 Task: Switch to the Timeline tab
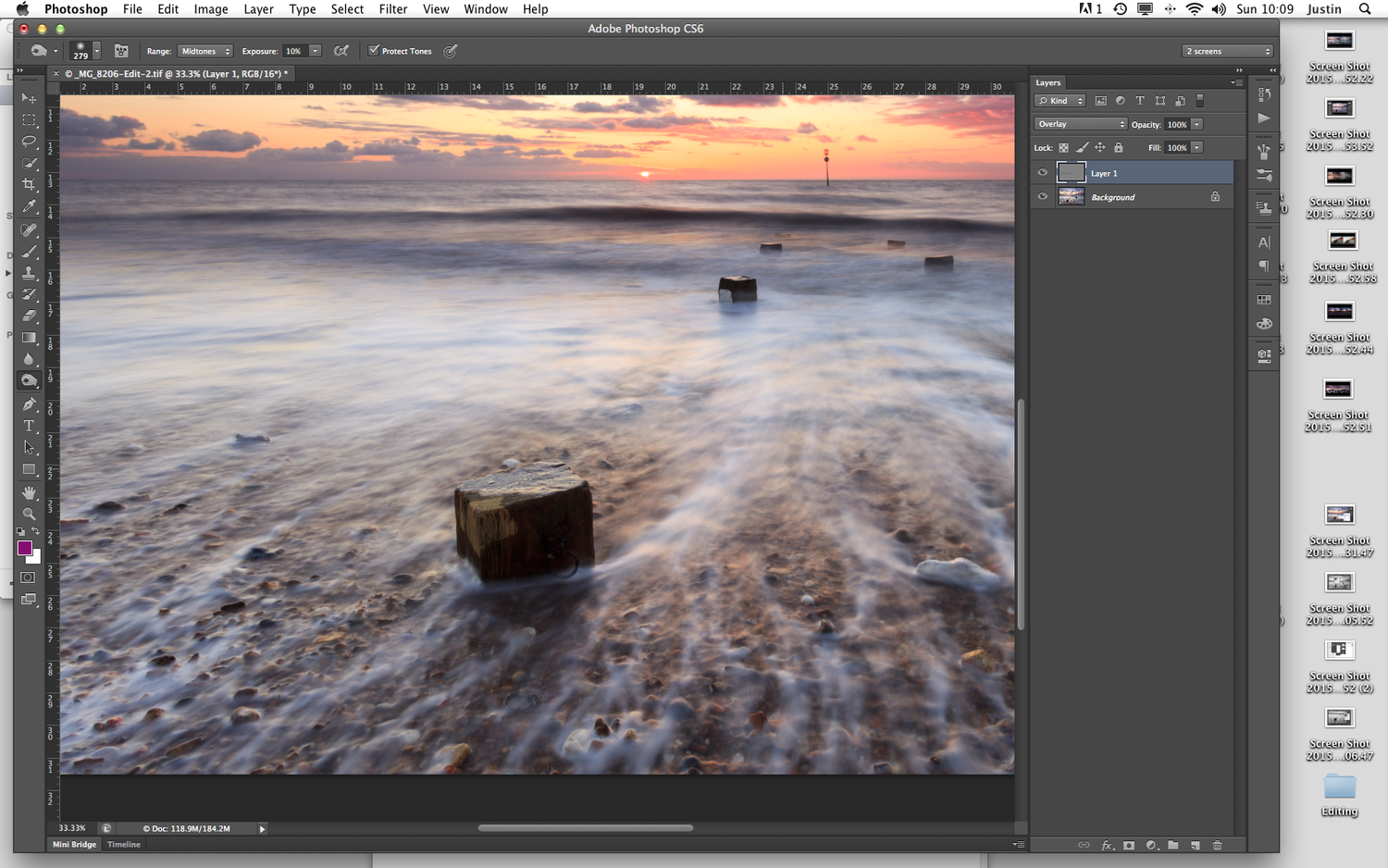tap(123, 844)
